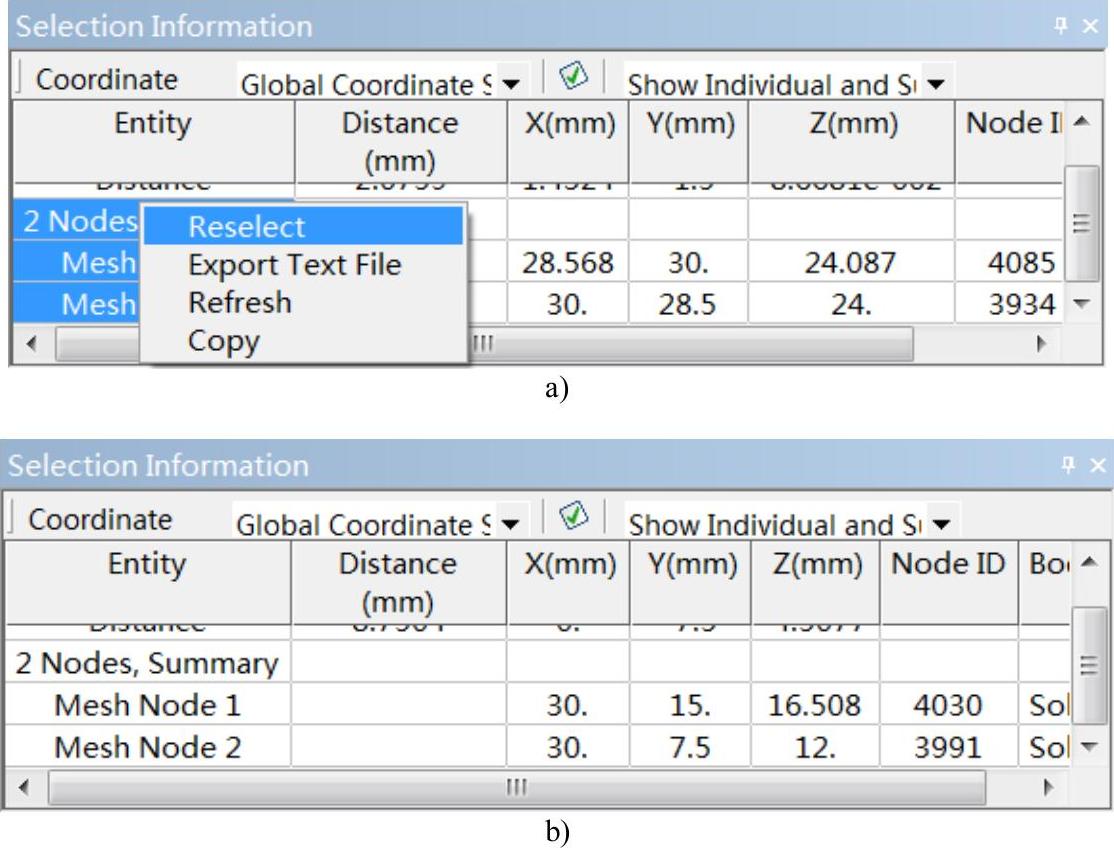
Task: Close the top Selection Information panel
Action: click(x=1091, y=25)
